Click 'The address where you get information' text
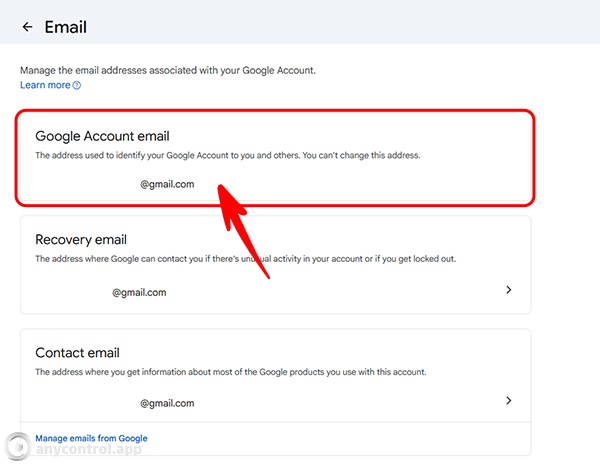The image size is (600, 465). (x=231, y=372)
